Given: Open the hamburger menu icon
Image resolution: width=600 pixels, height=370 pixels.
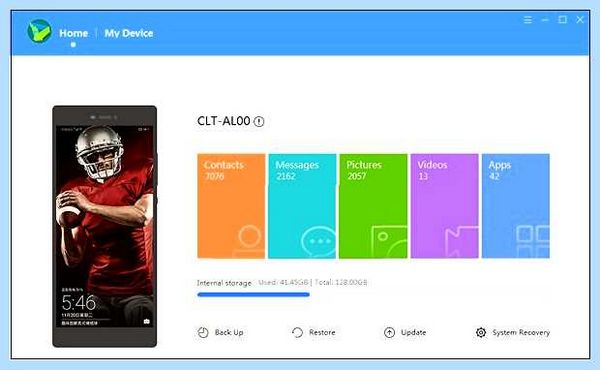Looking at the screenshot, I should pos(528,20).
